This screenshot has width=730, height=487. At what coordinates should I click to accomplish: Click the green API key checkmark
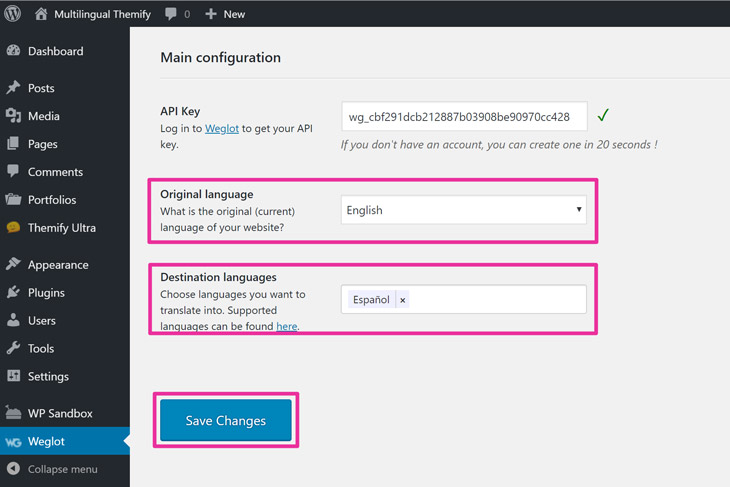tap(603, 115)
